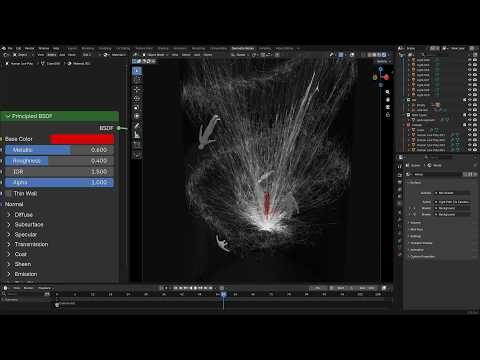480x360 pixels.
Task: Toggle eye icon of topmost outliner row
Action: click(x=470, y=60)
